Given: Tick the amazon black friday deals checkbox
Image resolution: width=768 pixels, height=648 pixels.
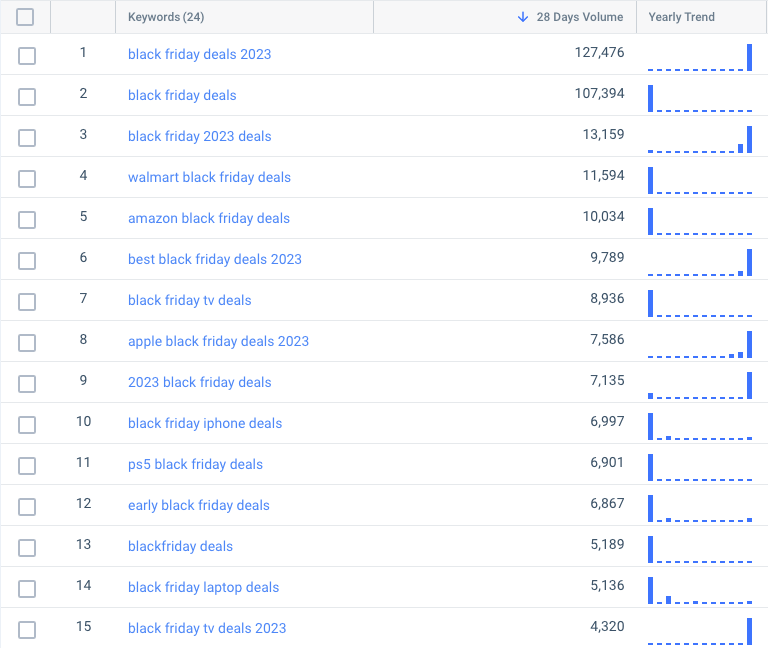Looking at the screenshot, I should (27, 219).
